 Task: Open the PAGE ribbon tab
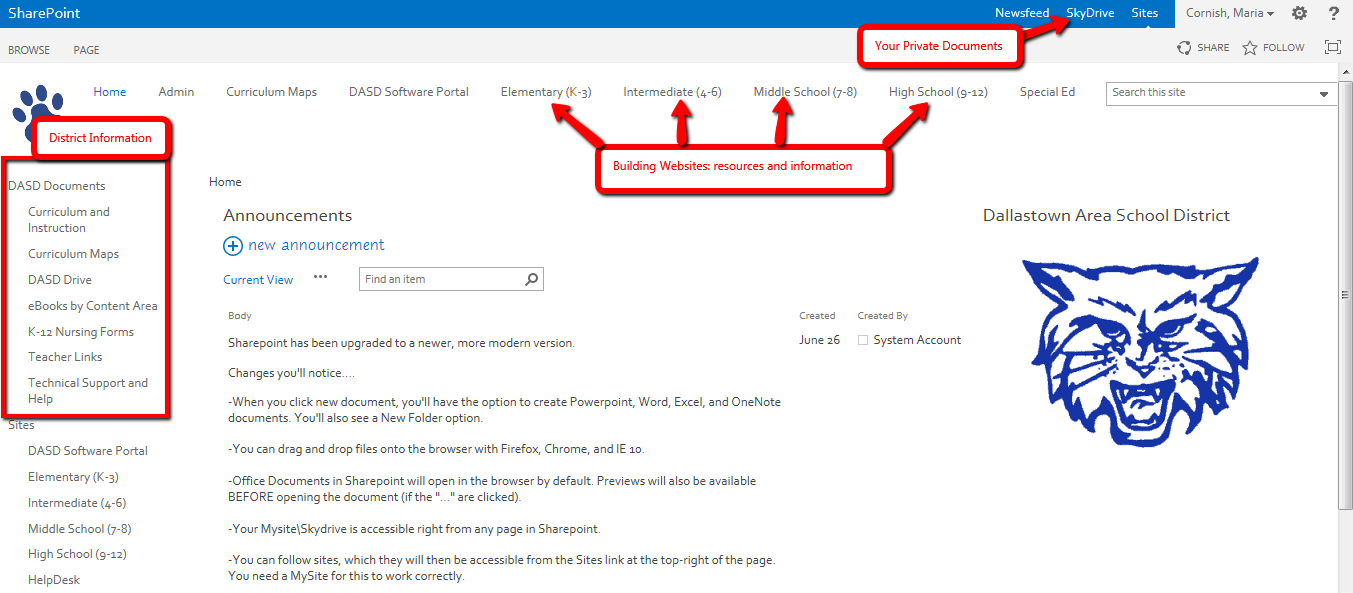click(x=86, y=50)
